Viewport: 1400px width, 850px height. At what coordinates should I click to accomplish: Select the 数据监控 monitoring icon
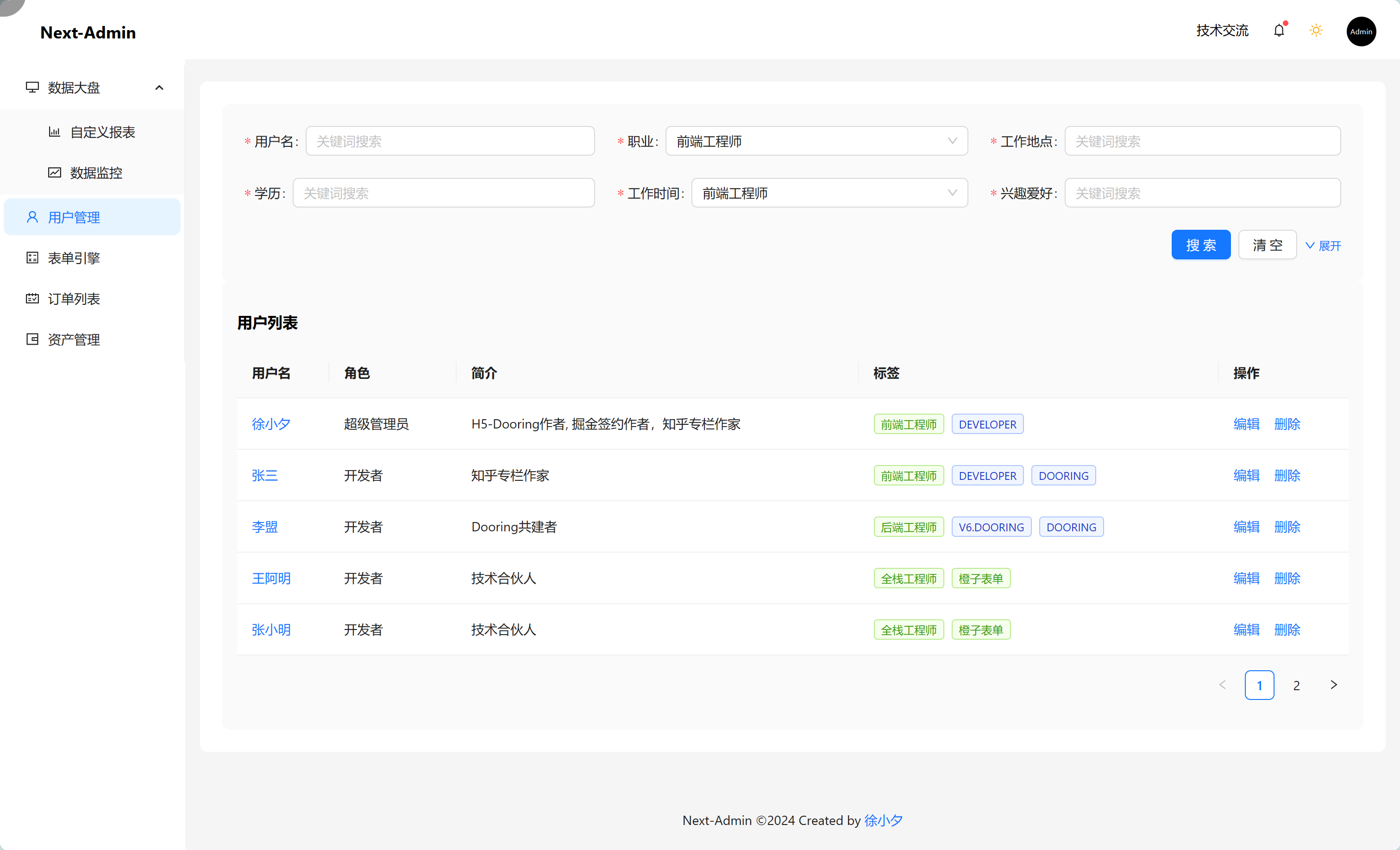55,172
